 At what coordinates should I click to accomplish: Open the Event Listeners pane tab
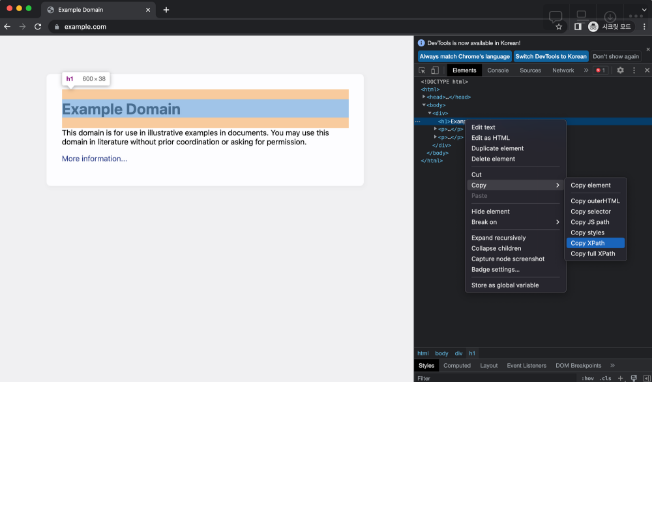526,366
